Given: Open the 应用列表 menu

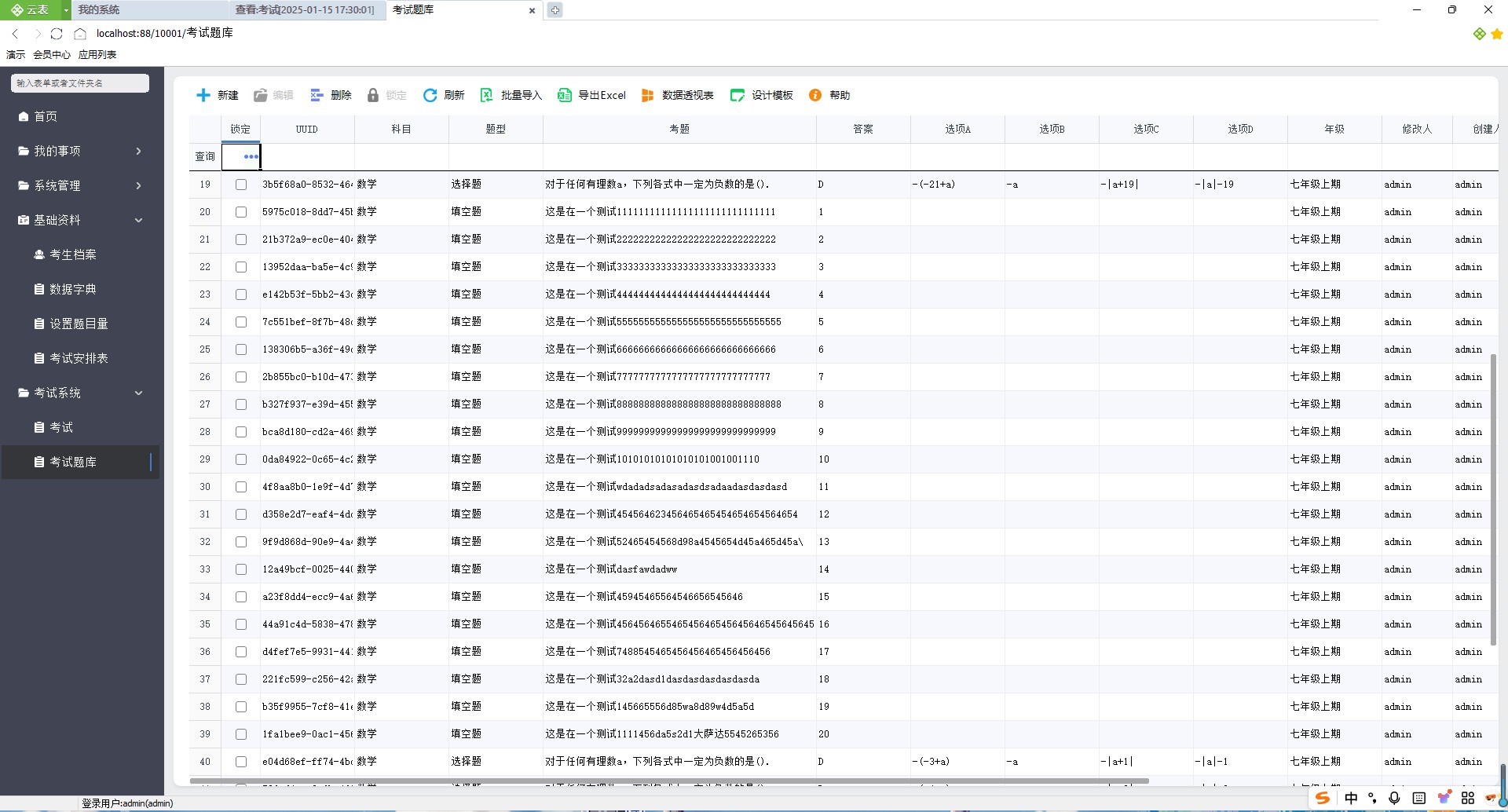Looking at the screenshot, I should tap(97, 55).
